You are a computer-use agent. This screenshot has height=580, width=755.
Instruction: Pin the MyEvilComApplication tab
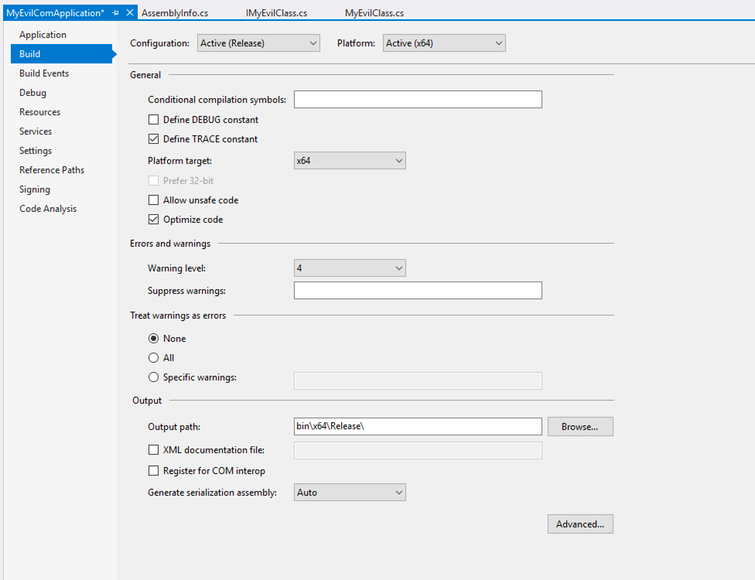[x=116, y=13]
